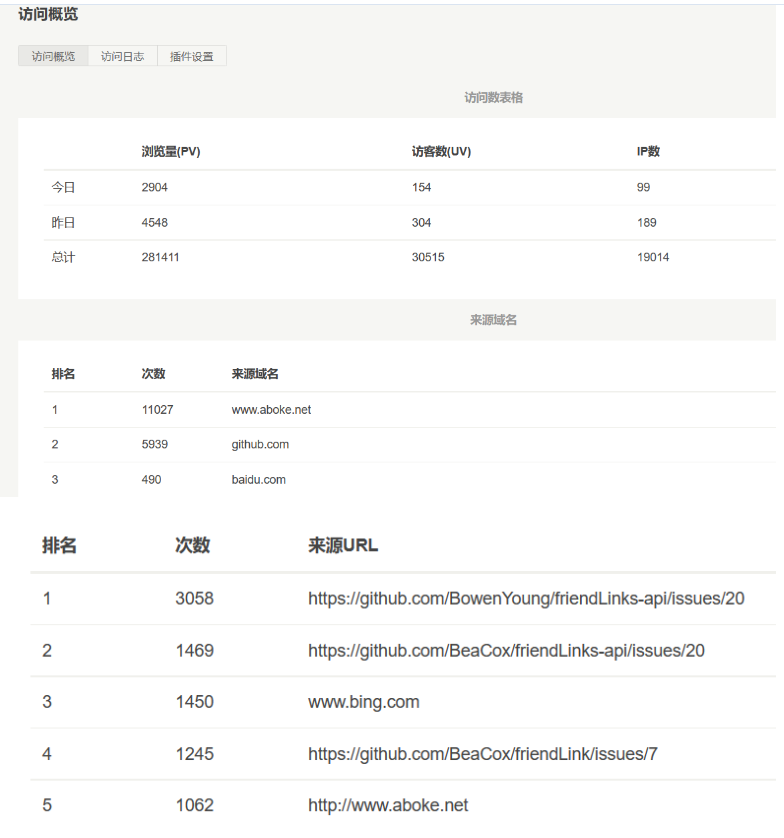
Task: Click yesterday's UV value 304
Action: [x=421, y=222]
